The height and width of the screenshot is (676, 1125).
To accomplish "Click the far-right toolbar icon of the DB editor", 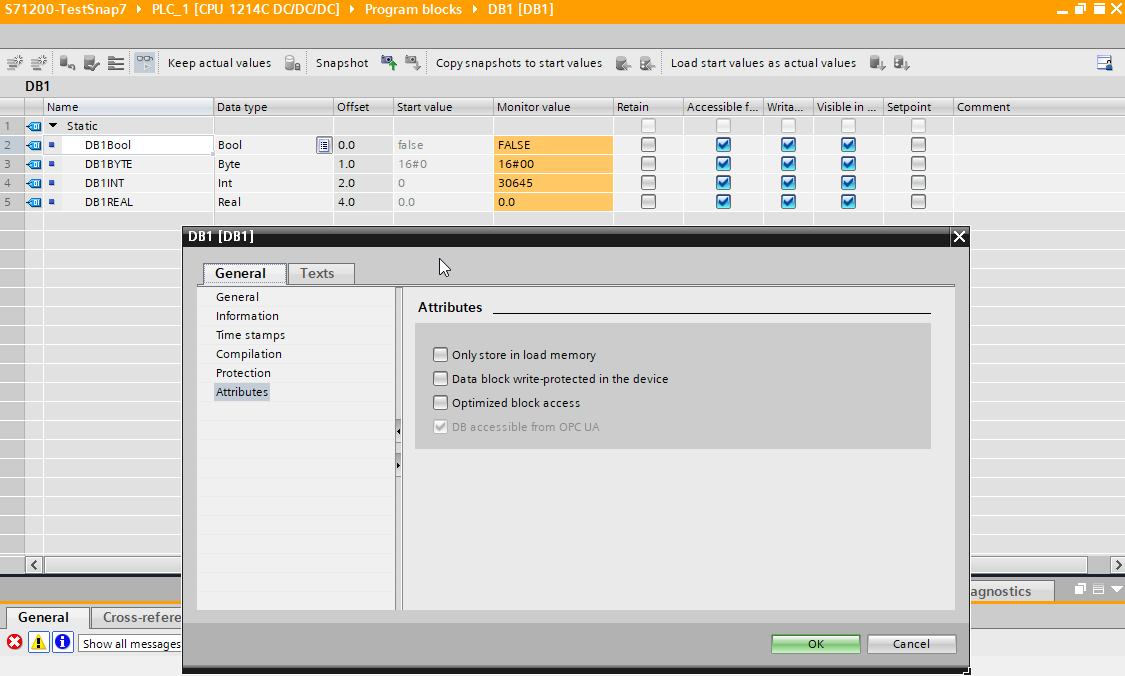I will 1104,63.
